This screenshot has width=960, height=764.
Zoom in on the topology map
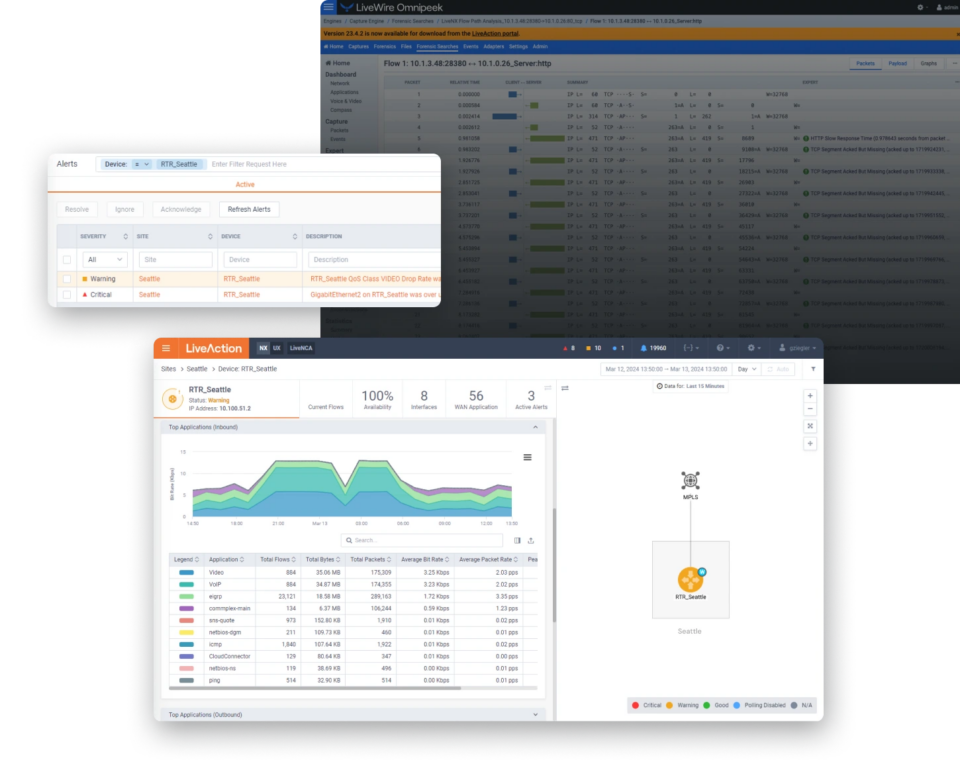pos(810,395)
